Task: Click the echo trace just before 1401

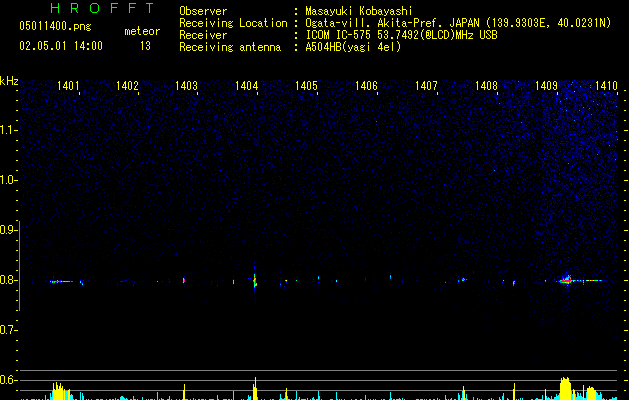Action: tap(61, 282)
